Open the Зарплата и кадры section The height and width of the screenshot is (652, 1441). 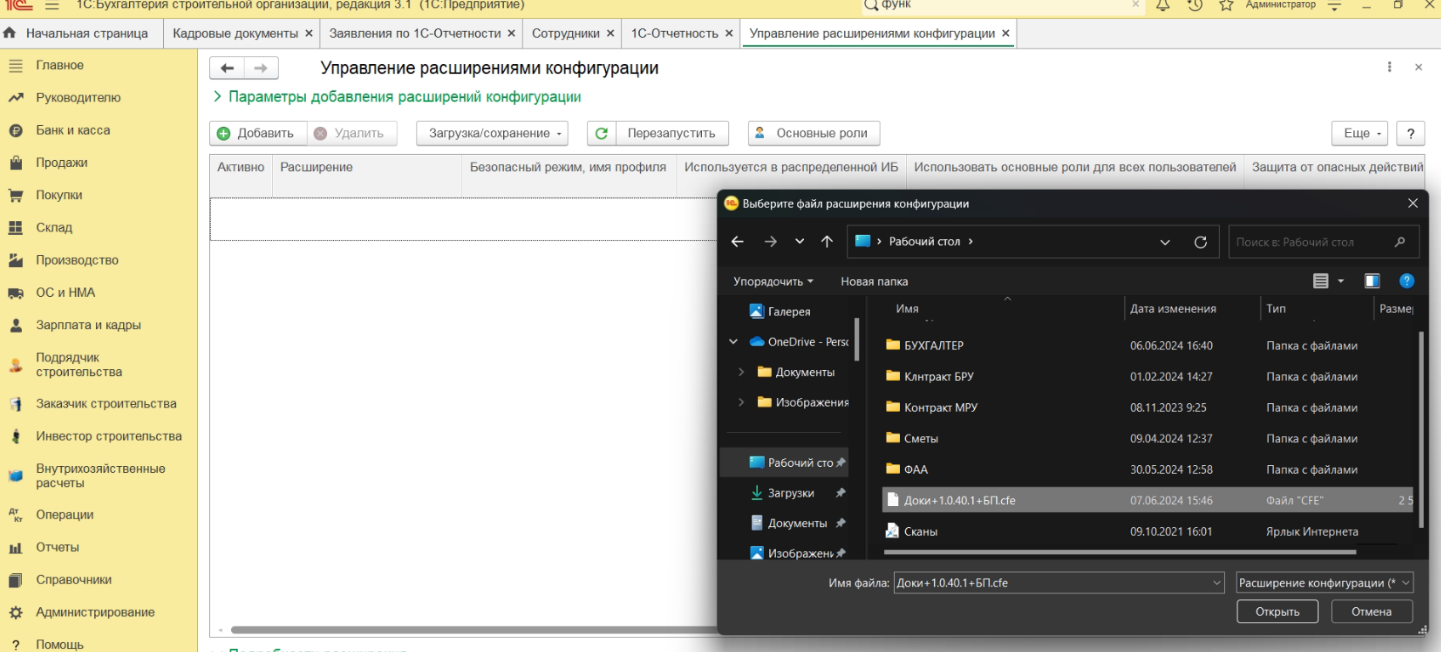[88, 325]
